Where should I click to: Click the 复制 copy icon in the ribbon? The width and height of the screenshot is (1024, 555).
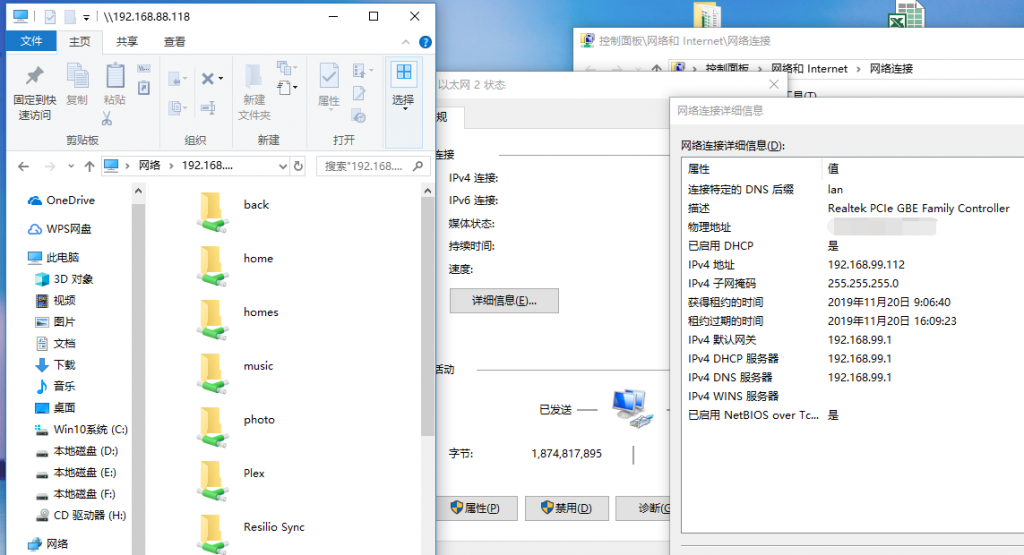pyautogui.click(x=78, y=76)
